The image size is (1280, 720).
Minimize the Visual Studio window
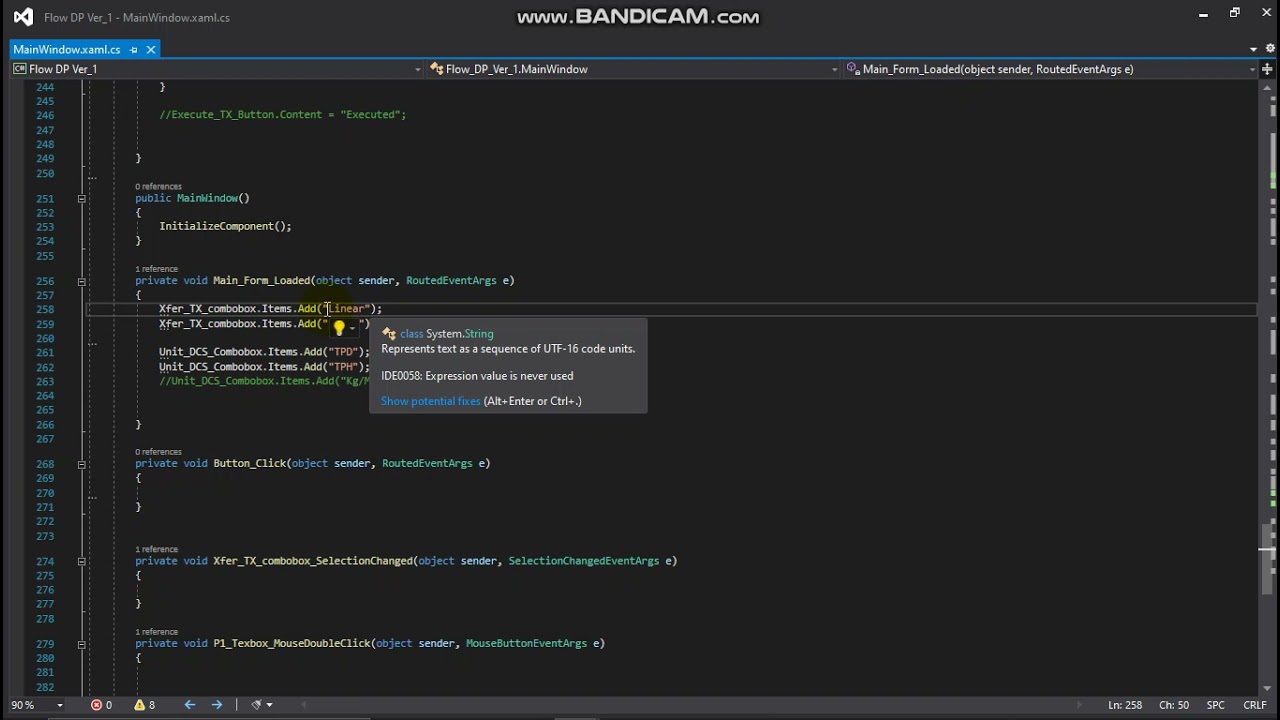[x=1203, y=14]
